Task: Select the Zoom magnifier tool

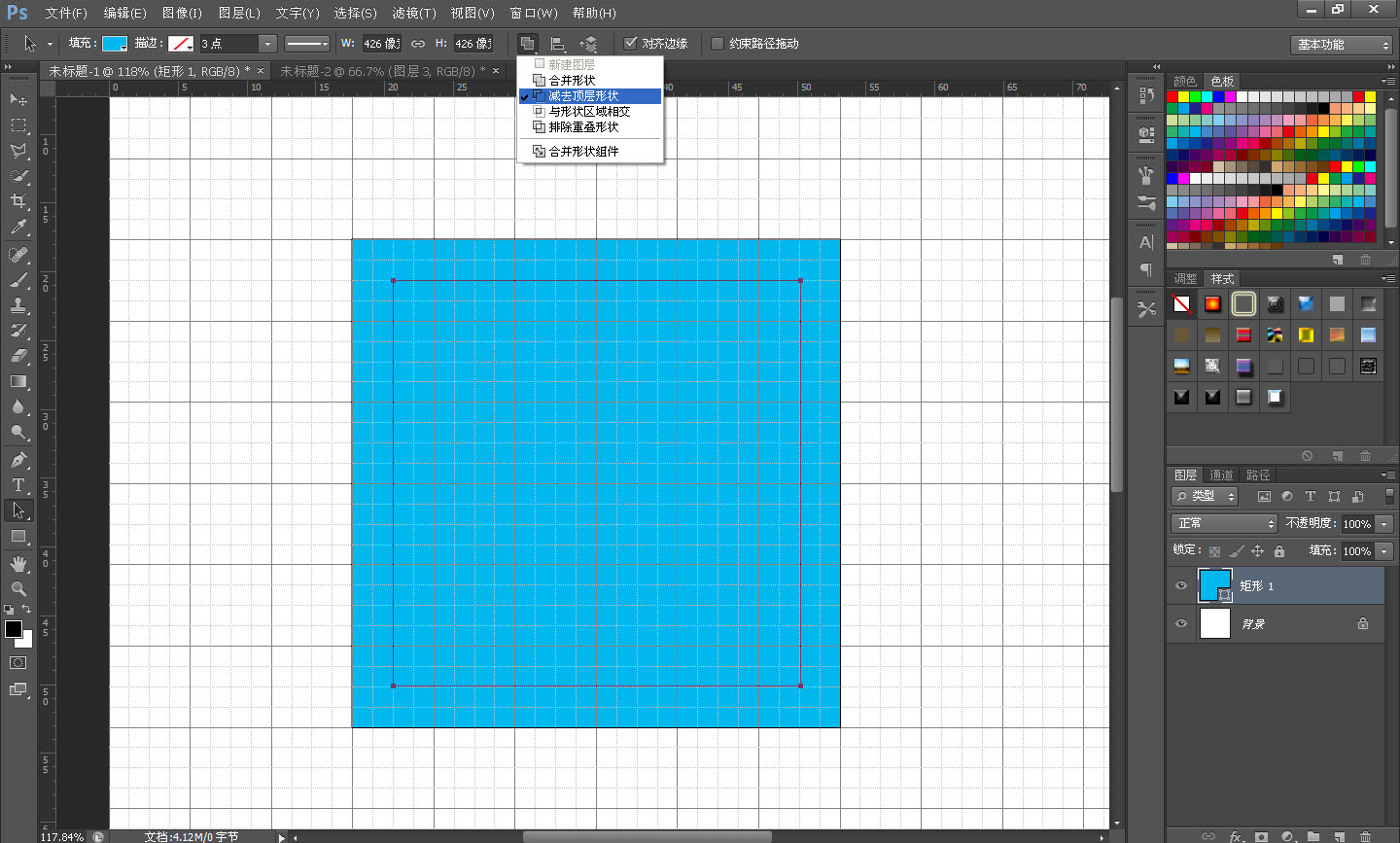Action: 18,589
